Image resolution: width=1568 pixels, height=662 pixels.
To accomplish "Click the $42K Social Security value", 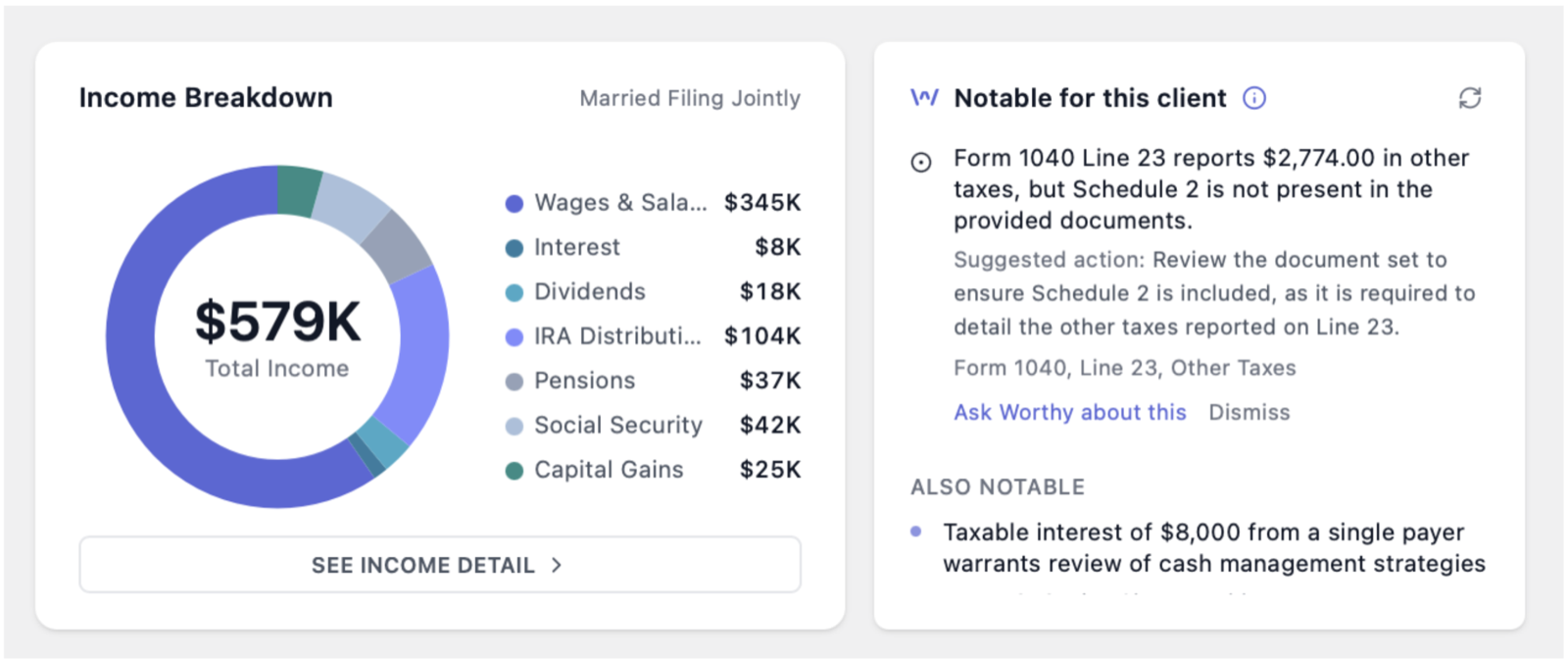I will pos(770,425).
